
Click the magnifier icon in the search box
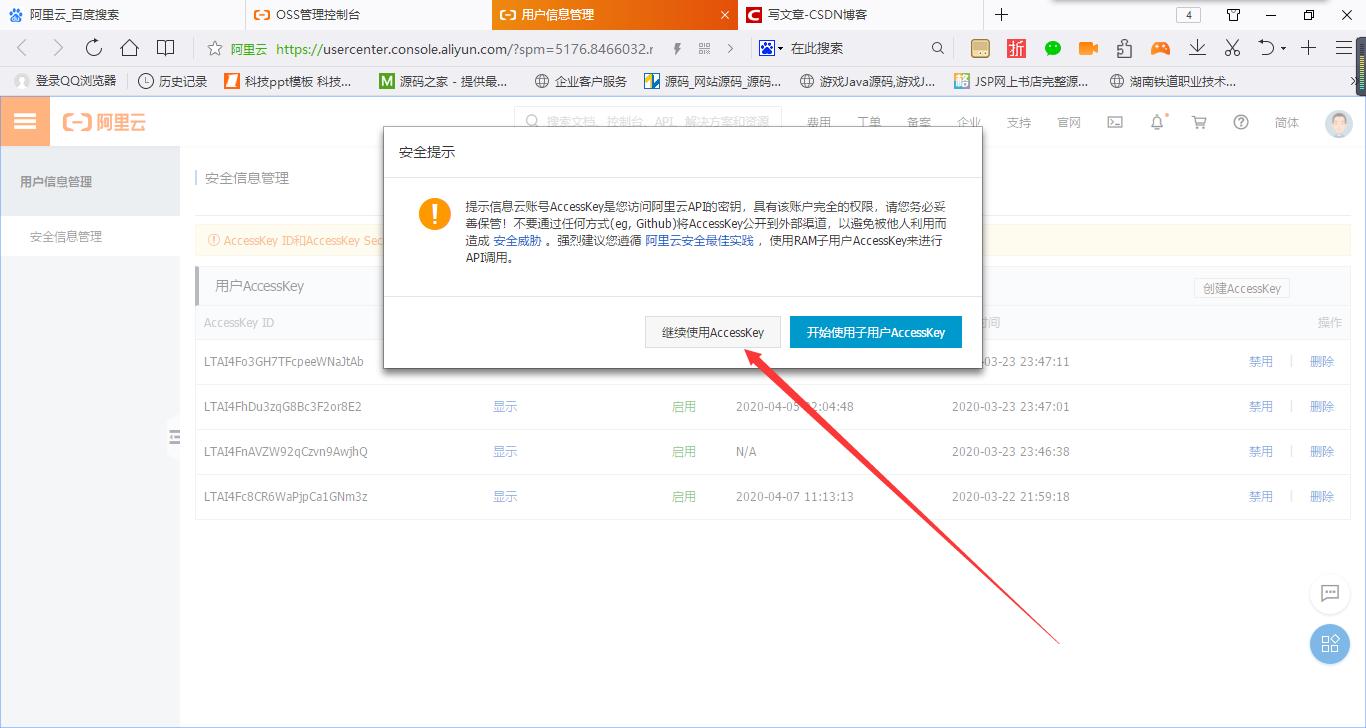click(938, 48)
